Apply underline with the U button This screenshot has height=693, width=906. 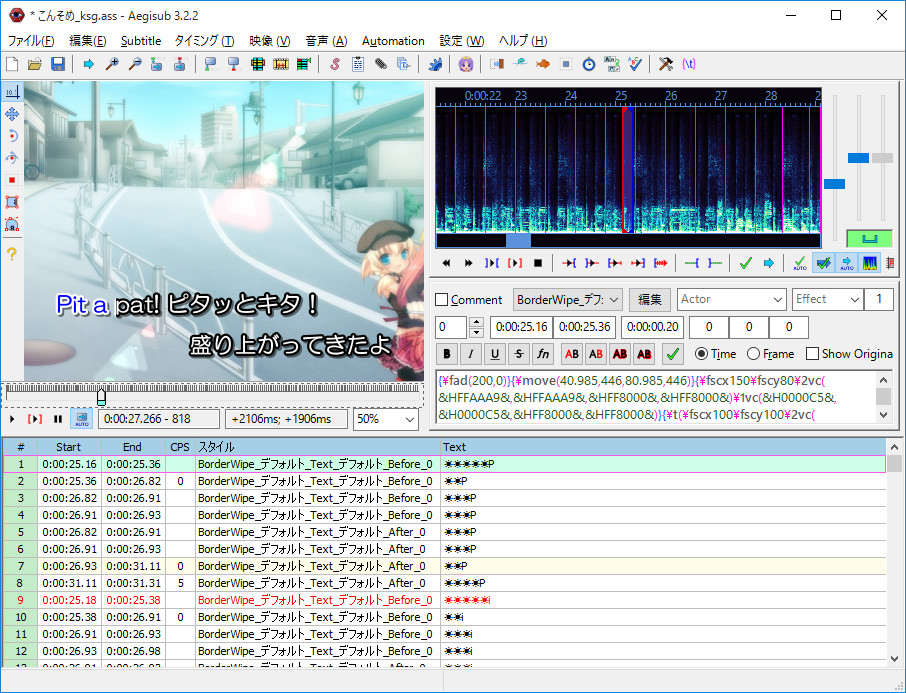pyautogui.click(x=495, y=354)
